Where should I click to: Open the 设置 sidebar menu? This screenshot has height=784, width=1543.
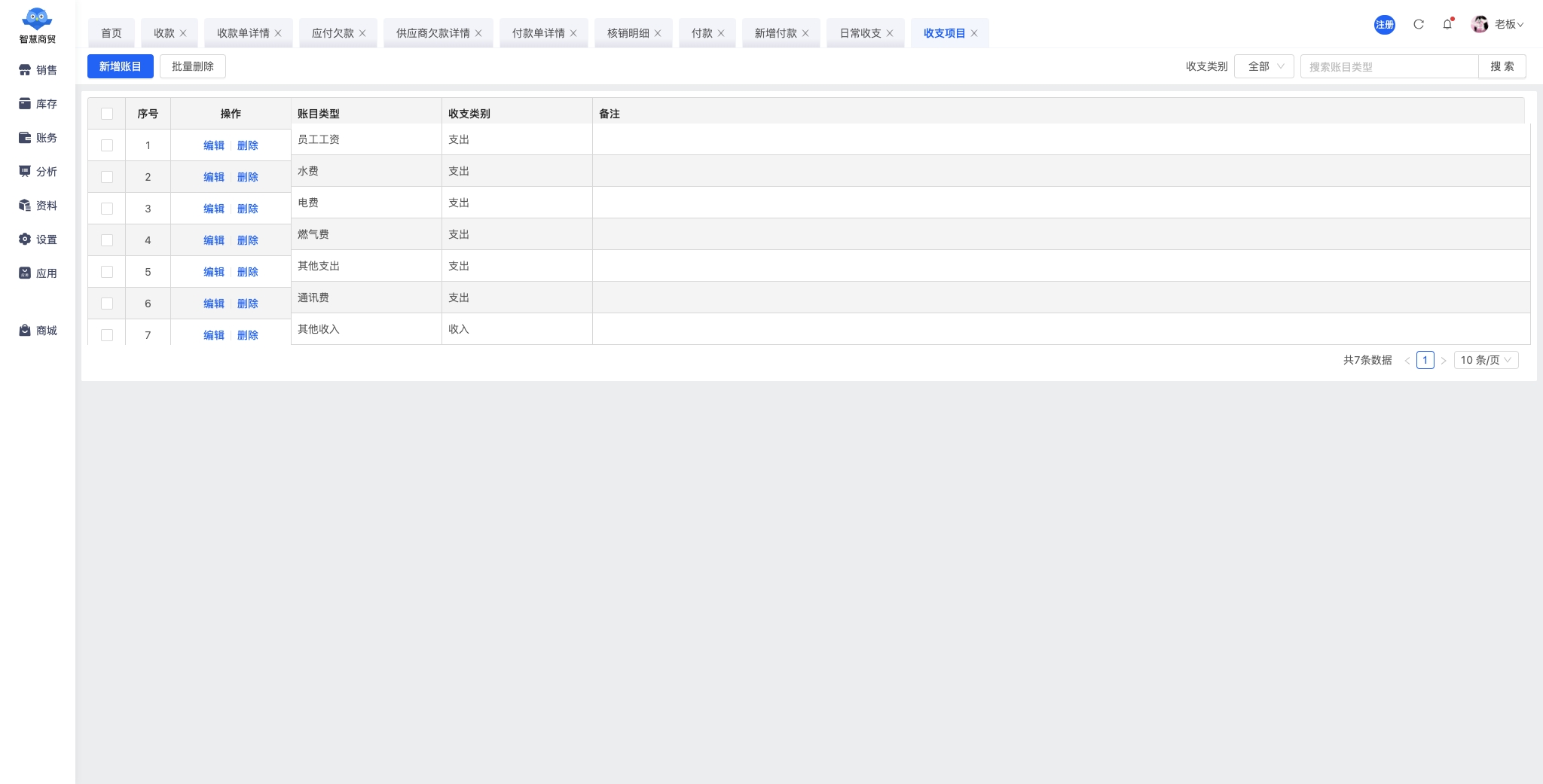point(38,239)
